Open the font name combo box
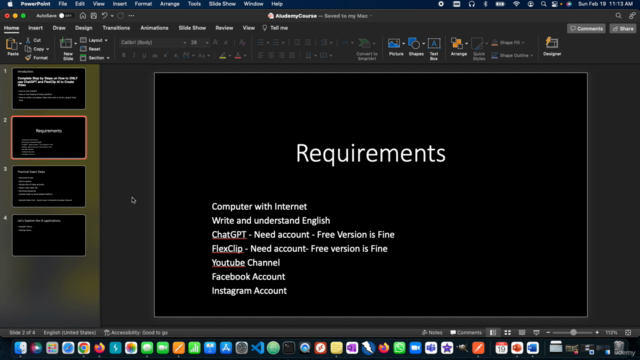The height and width of the screenshot is (360, 640). 153,42
